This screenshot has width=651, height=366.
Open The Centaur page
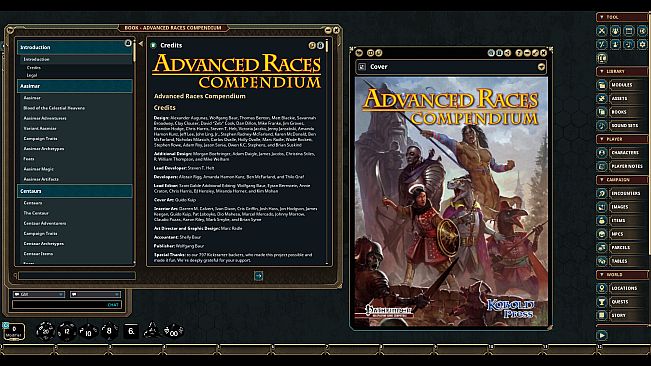tap(36, 213)
